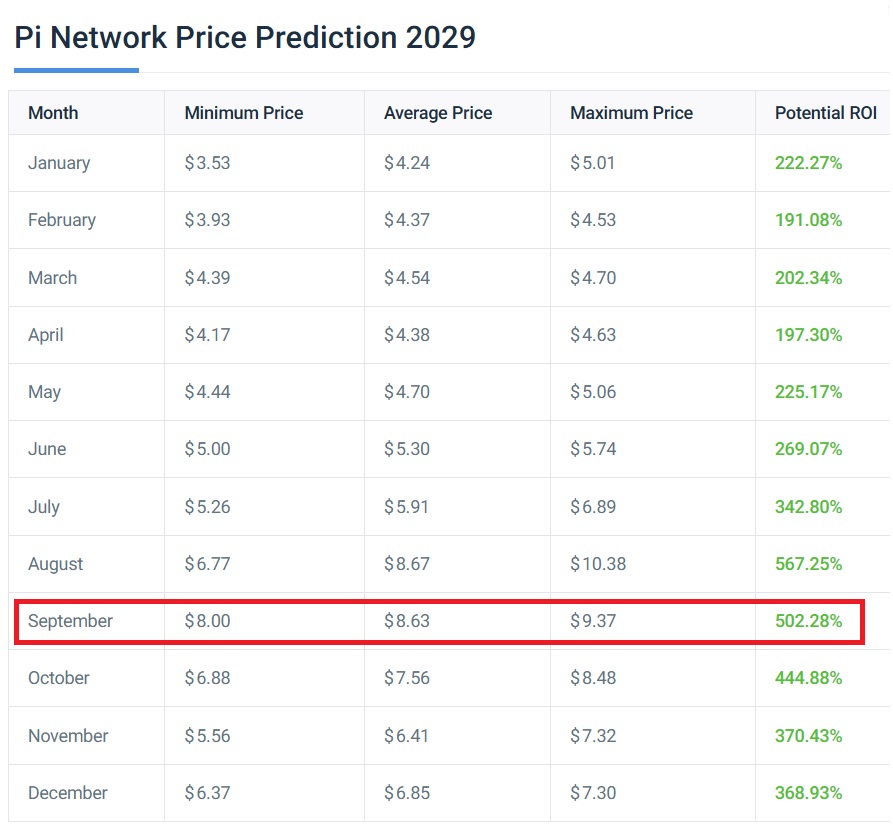Click the July average price $5.91
Image resolution: width=893 pixels, height=829 pixels.
tap(407, 507)
